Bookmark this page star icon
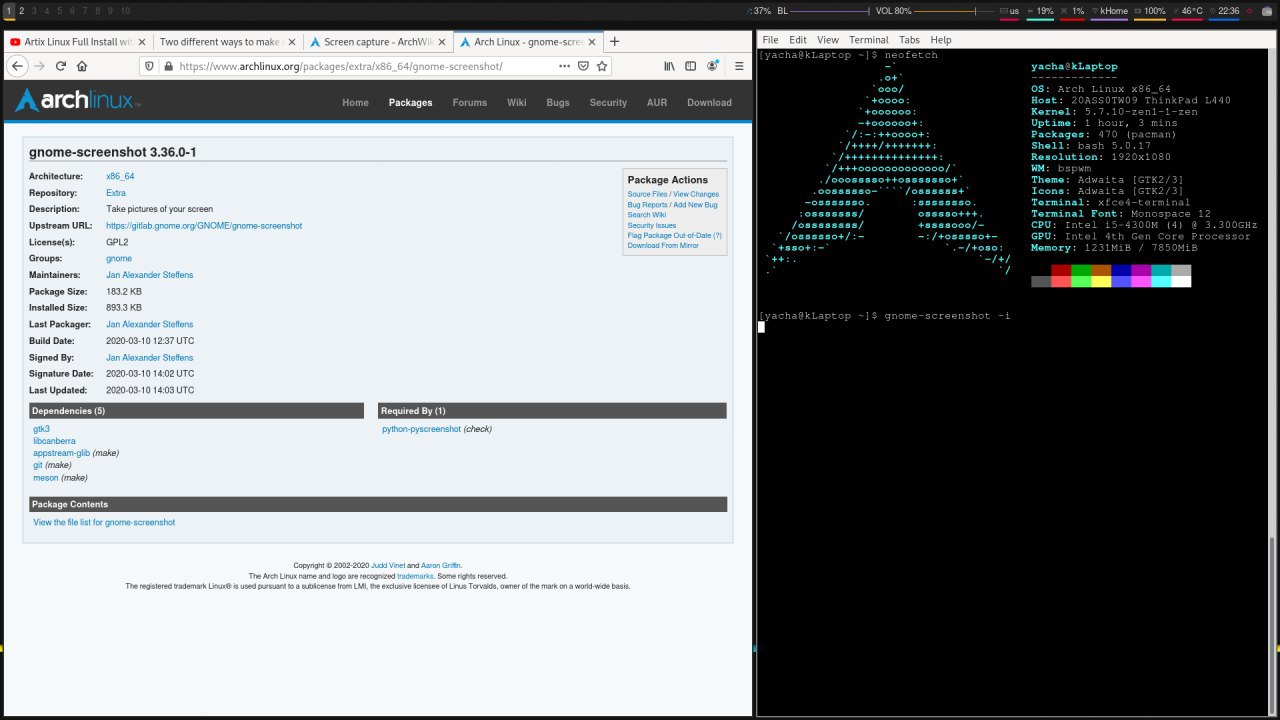This screenshot has height=720, width=1280. point(602,66)
